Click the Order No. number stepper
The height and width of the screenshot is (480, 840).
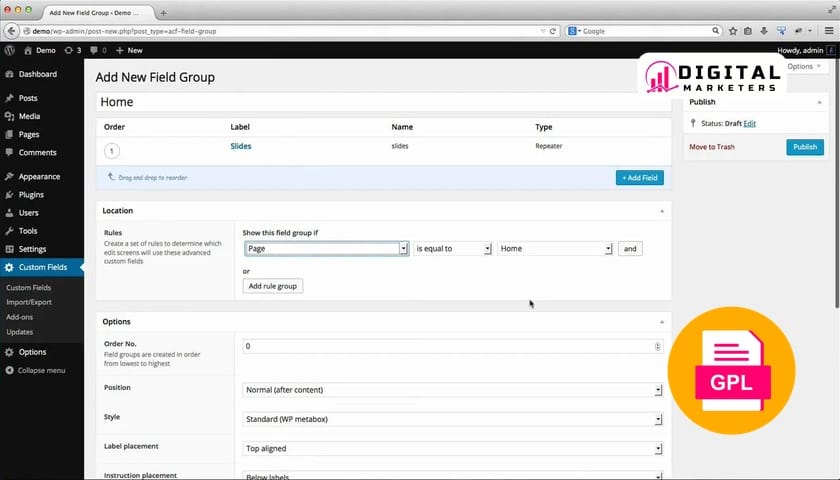[x=657, y=346]
